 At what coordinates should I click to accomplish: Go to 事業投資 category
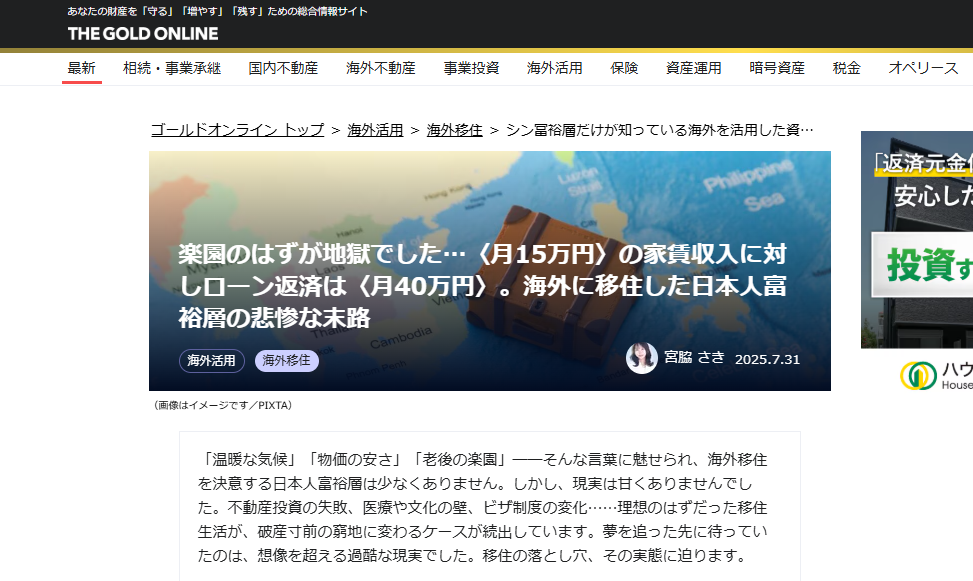[x=471, y=68]
